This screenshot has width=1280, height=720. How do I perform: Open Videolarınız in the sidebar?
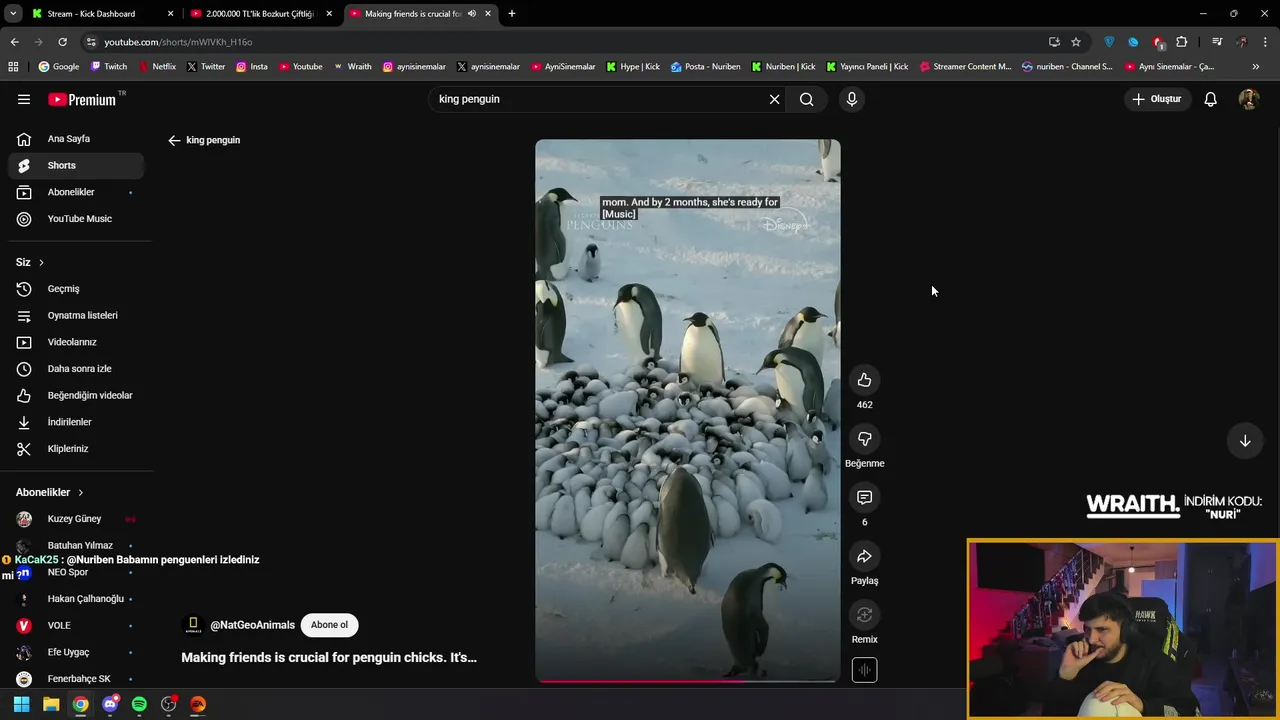click(75, 342)
